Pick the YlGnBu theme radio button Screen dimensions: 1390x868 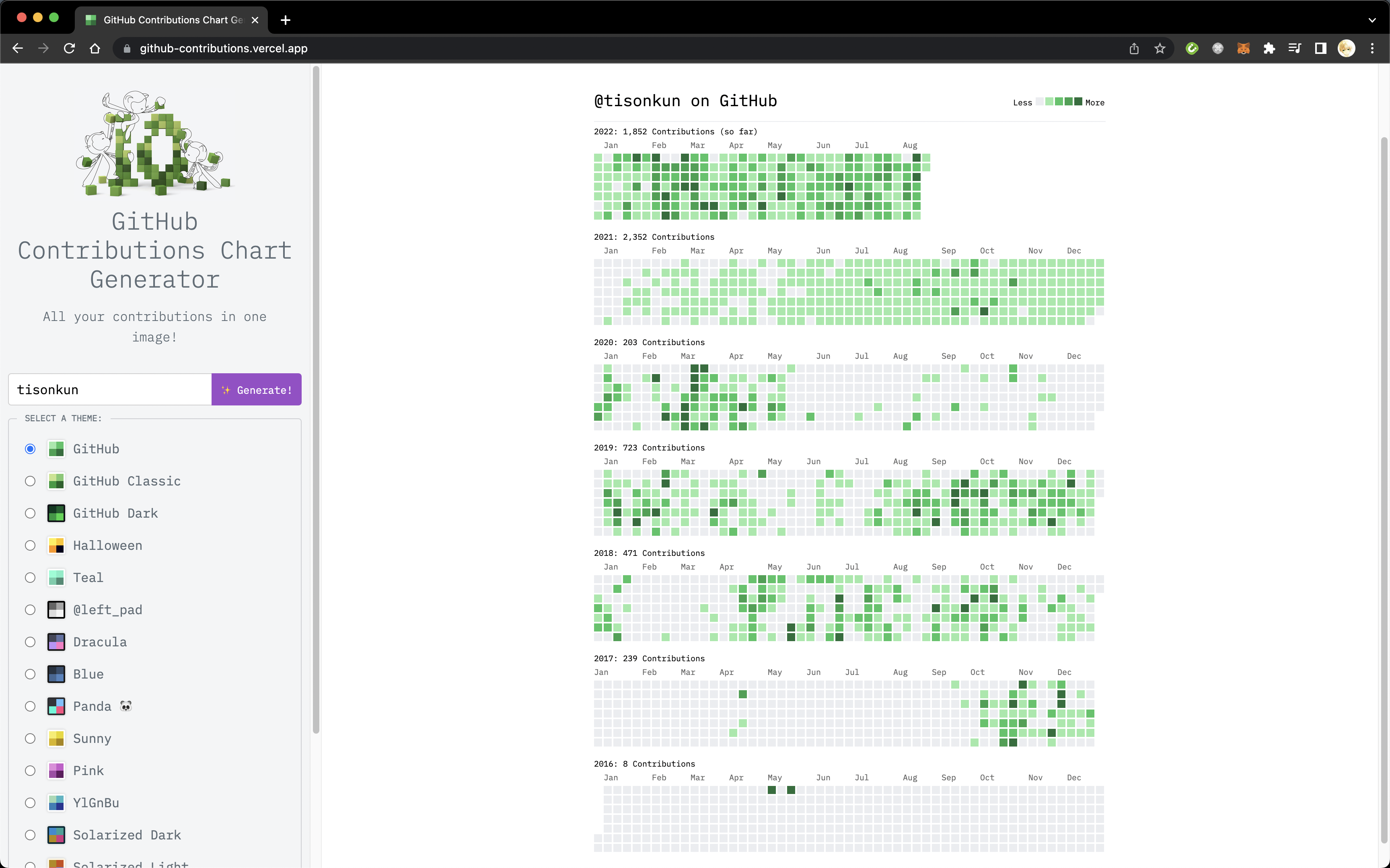coord(31,802)
